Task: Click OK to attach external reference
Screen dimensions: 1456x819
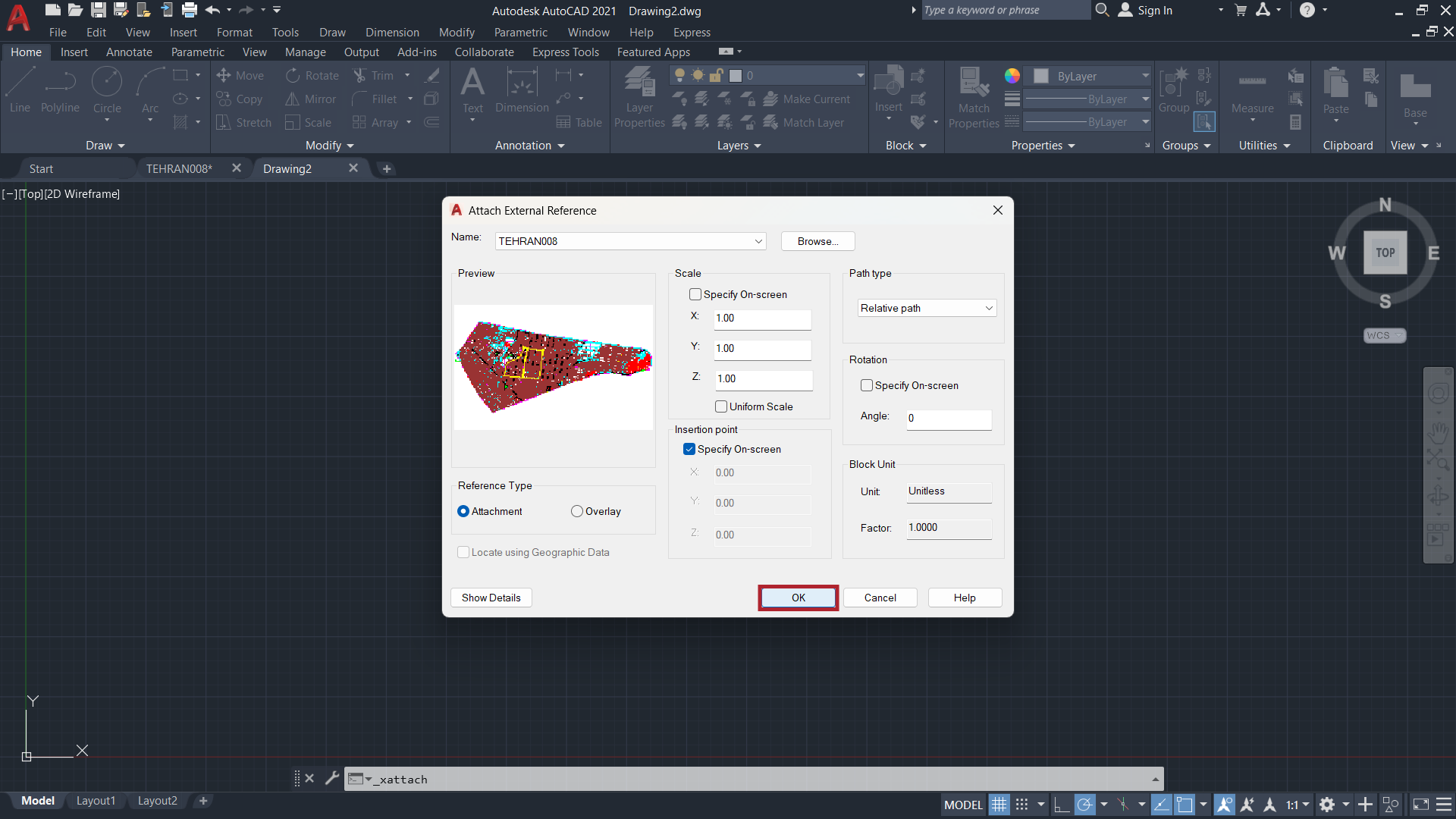Action: tap(797, 597)
